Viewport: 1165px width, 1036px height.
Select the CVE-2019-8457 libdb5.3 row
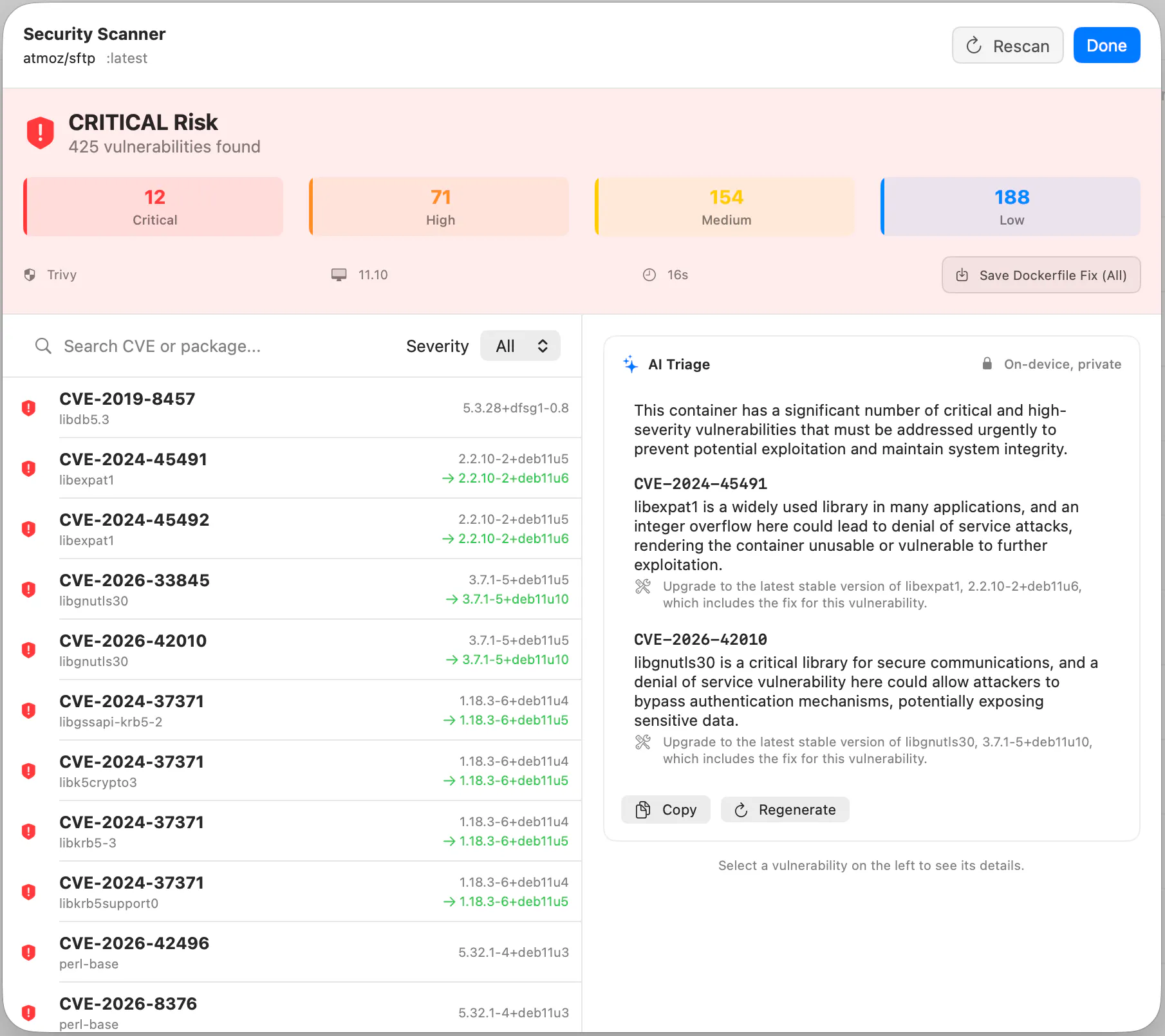point(293,408)
